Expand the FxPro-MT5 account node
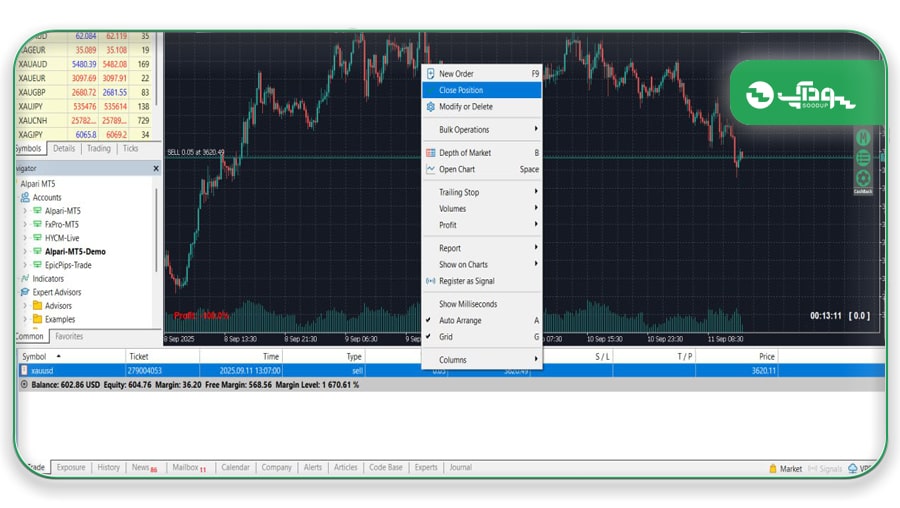The width and height of the screenshot is (900, 508). 25,224
